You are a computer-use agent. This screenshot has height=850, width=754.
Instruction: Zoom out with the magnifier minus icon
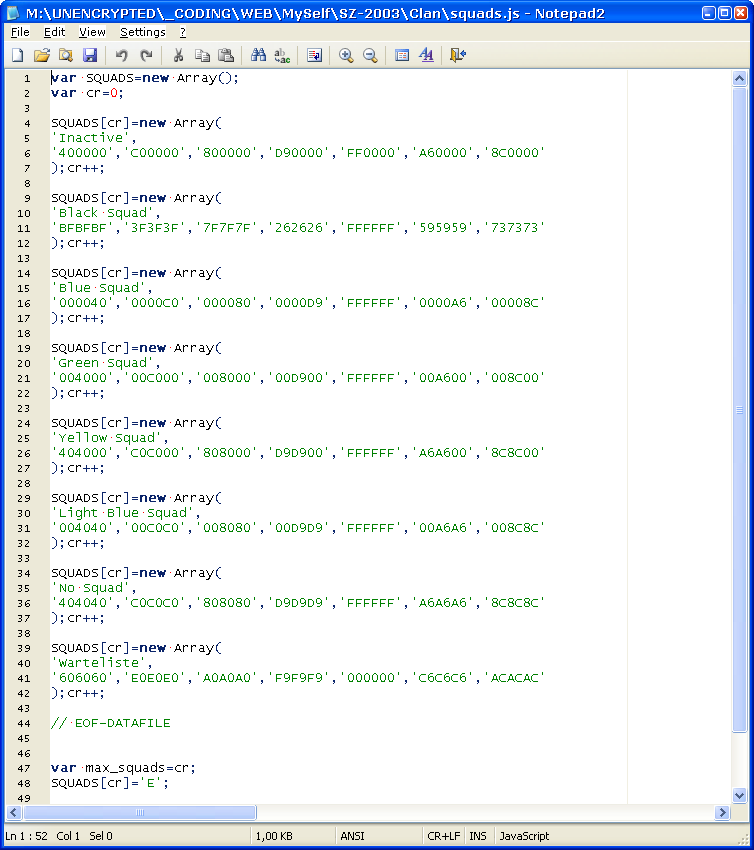tap(370, 55)
